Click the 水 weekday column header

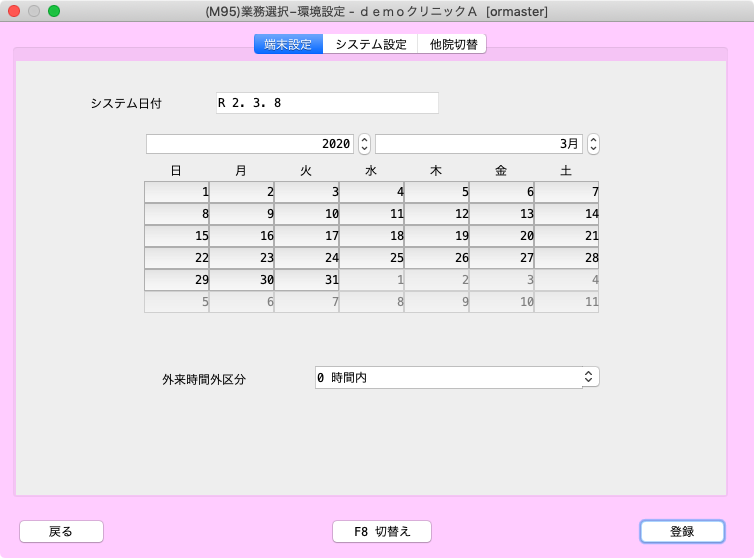pyautogui.click(x=371, y=171)
